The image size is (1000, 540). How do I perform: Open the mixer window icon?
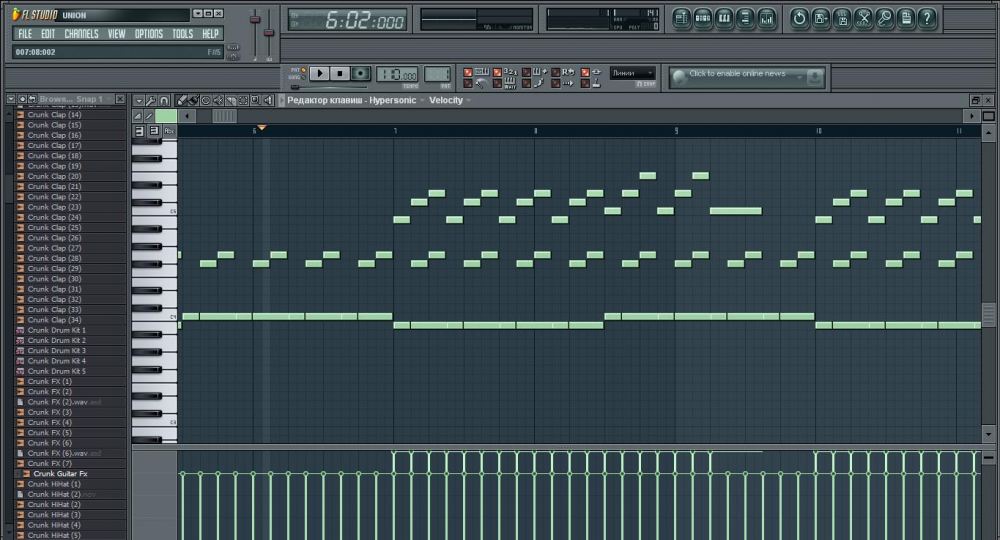[x=767, y=18]
